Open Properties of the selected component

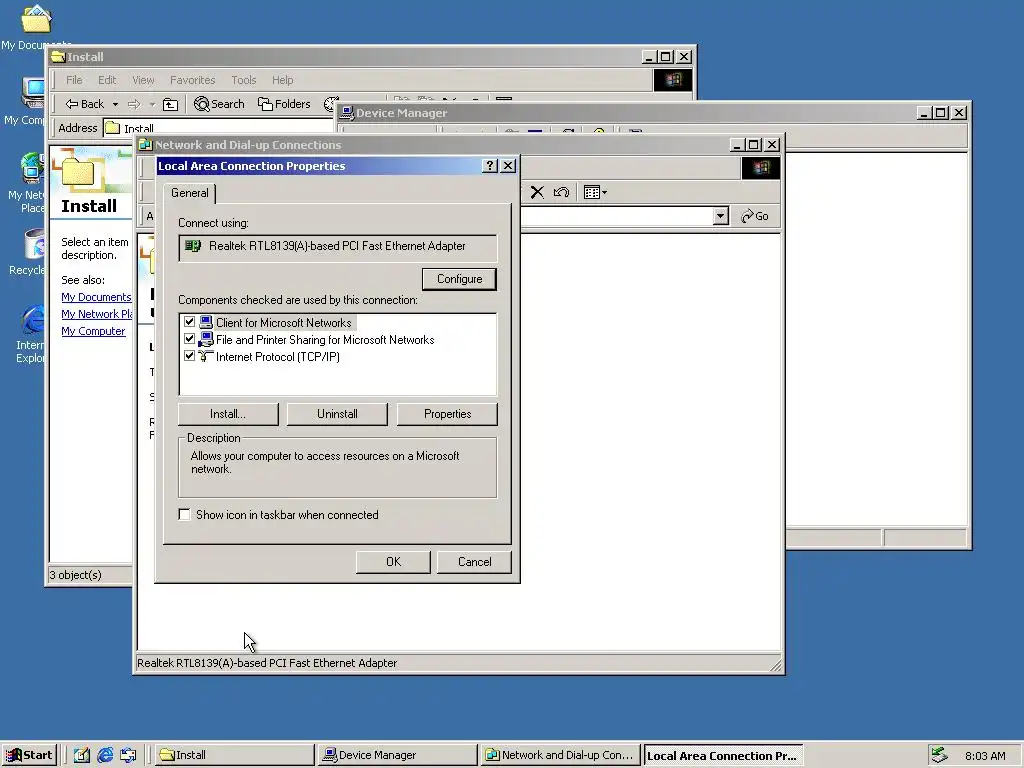click(447, 414)
